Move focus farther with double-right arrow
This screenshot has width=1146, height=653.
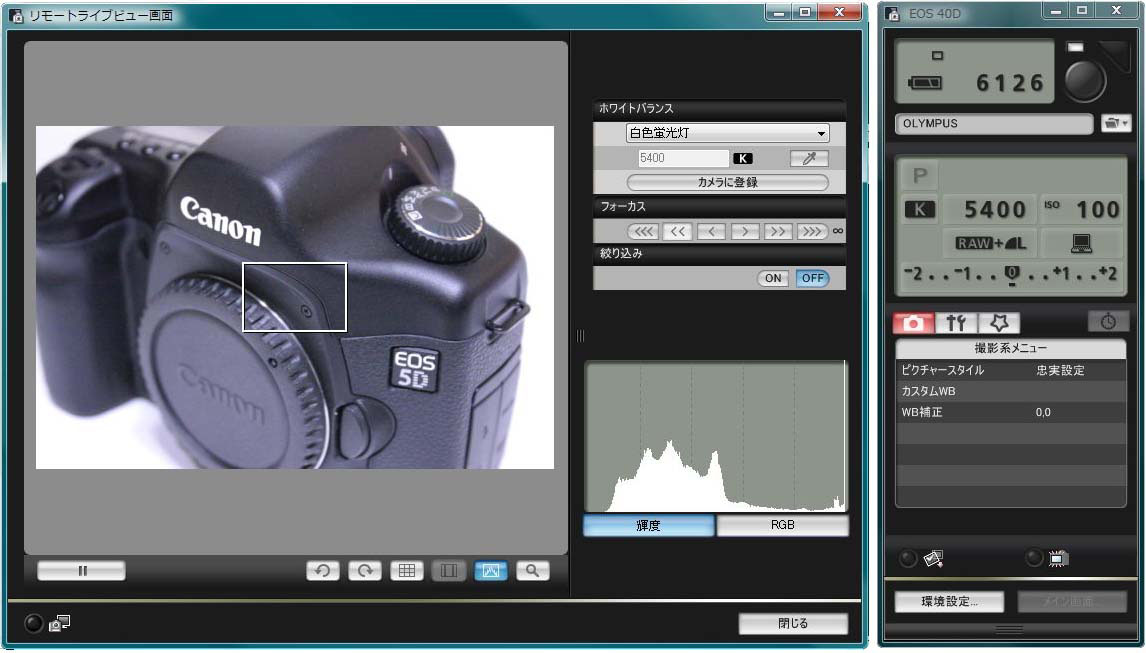[778, 231]
